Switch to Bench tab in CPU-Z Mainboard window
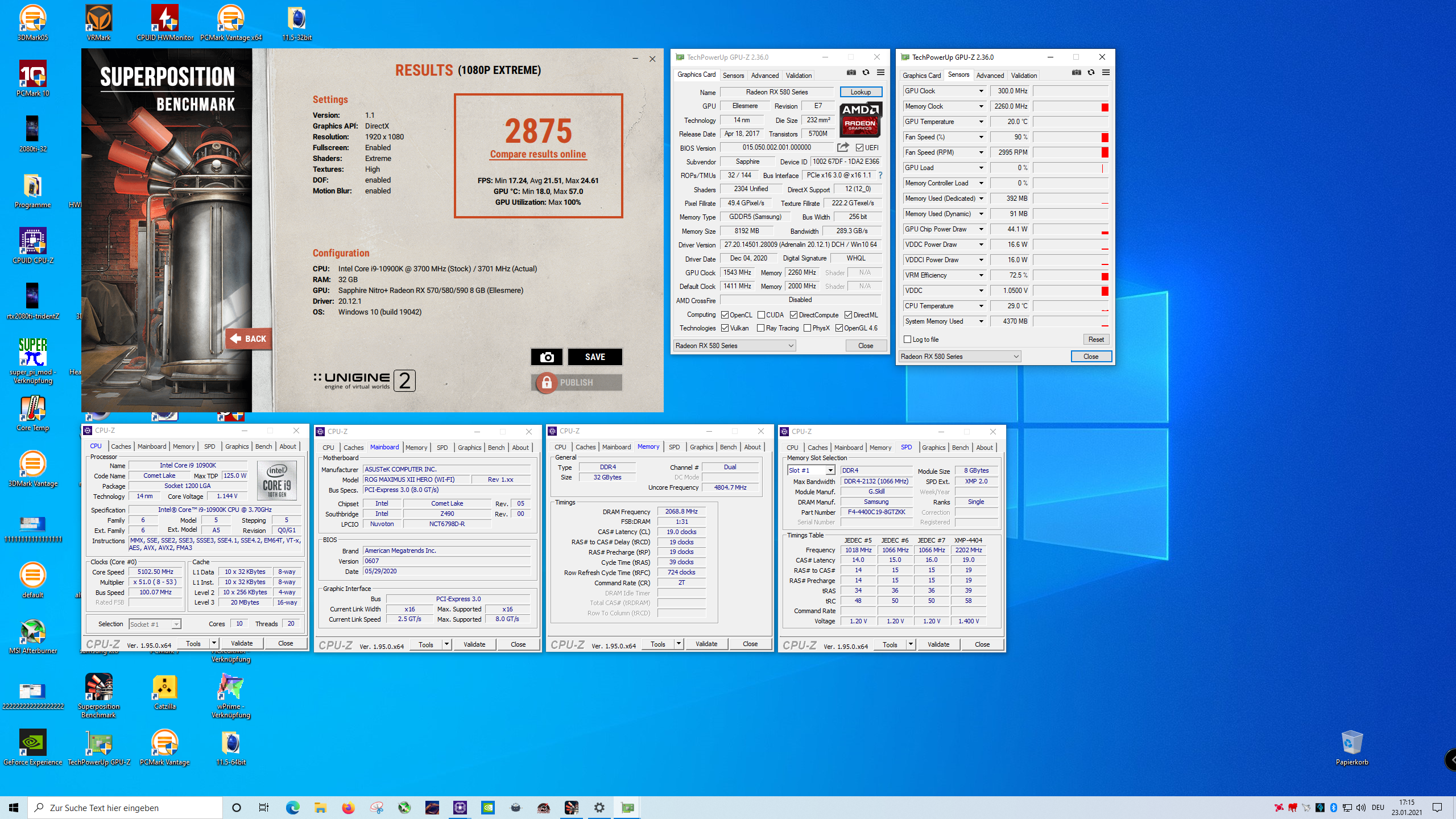This screenshot has width=1456, height=819. point(496,448)
